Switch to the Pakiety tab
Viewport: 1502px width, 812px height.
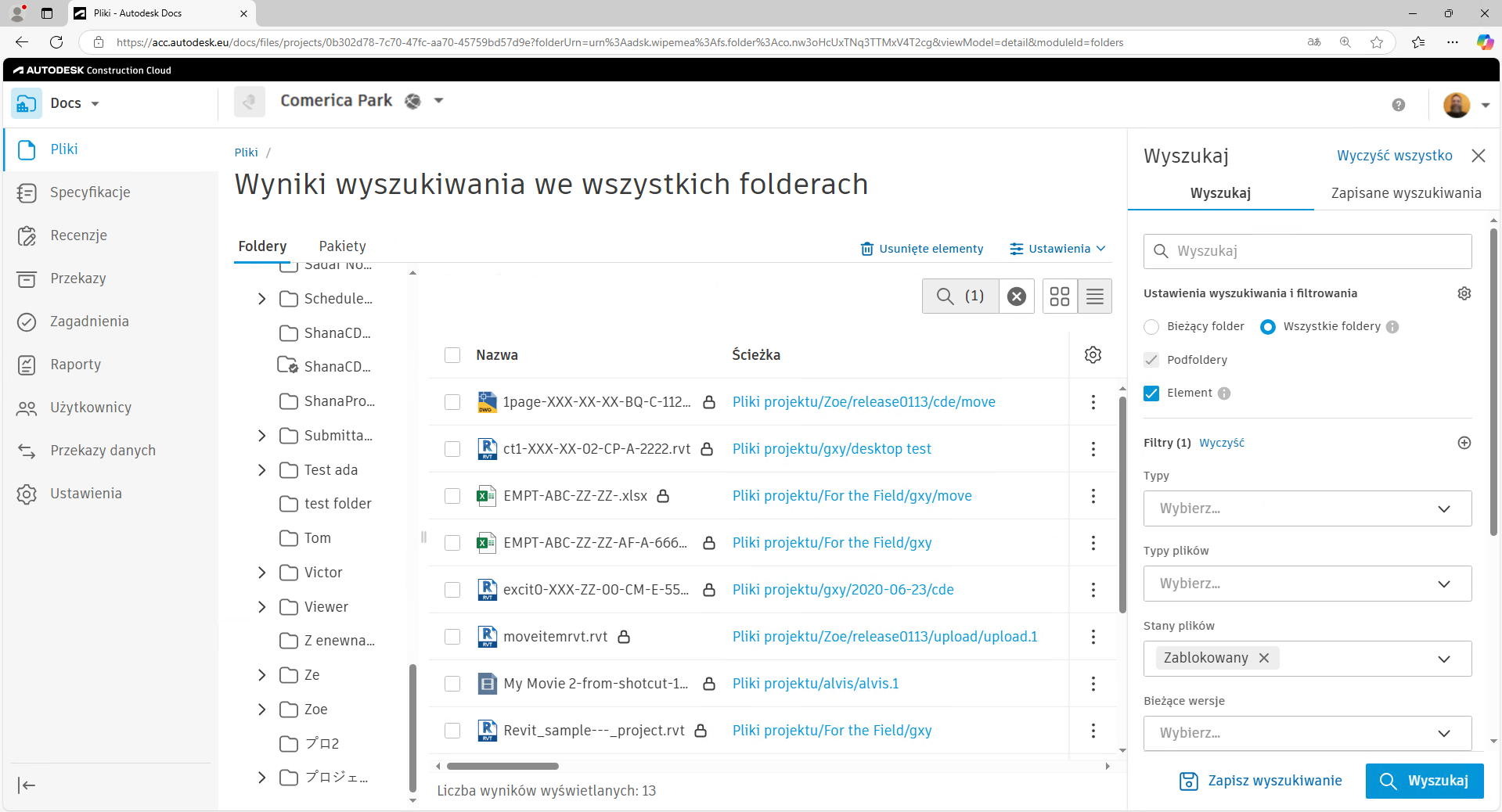tap(342, 246)
